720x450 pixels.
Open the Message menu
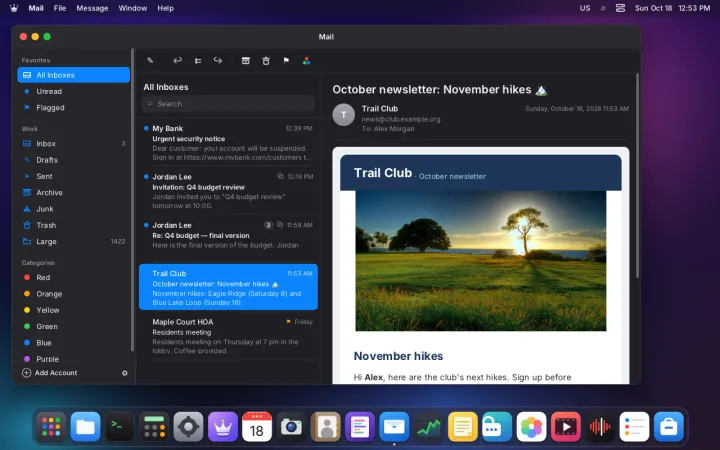click(92, 8)
